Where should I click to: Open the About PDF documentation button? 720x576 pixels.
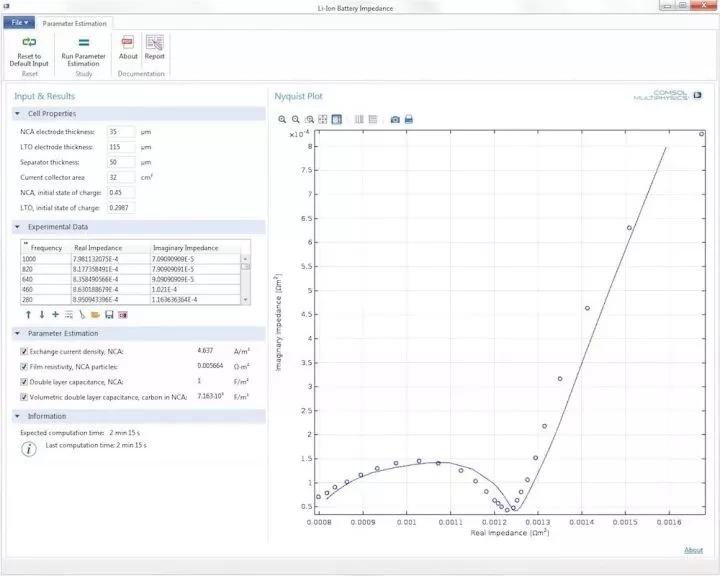pos(128,43)
